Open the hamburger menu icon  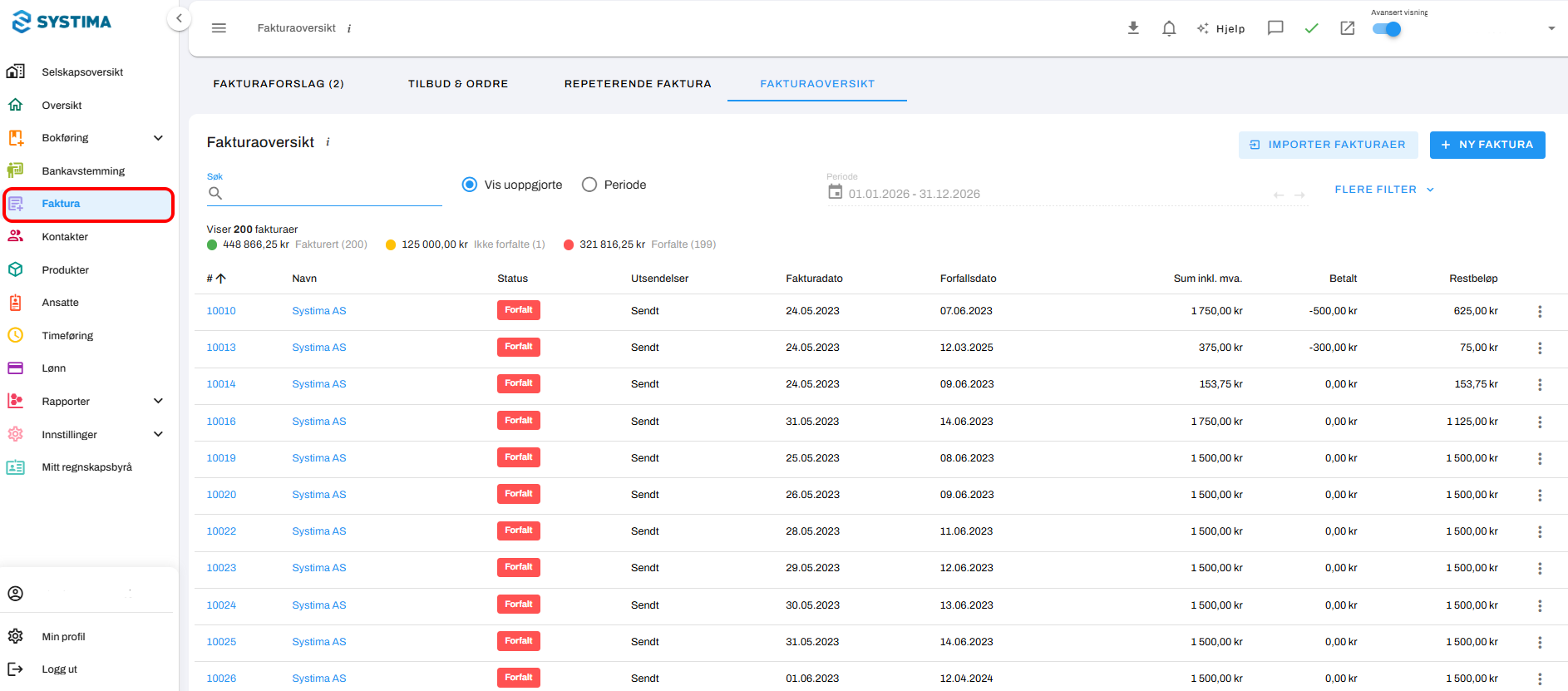[219, 28]
